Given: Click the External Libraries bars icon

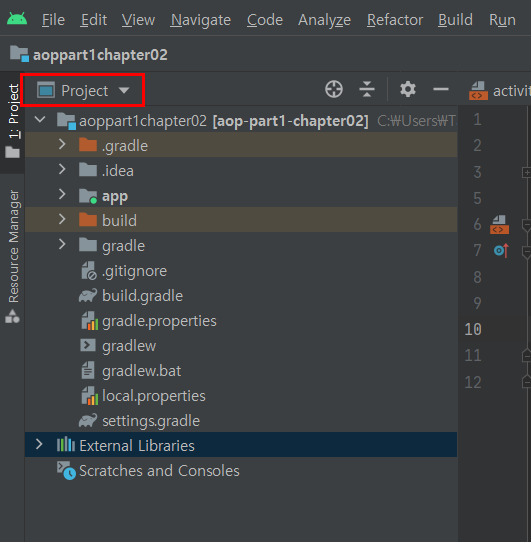Looking at the screenshot, I should click(66, 445).
